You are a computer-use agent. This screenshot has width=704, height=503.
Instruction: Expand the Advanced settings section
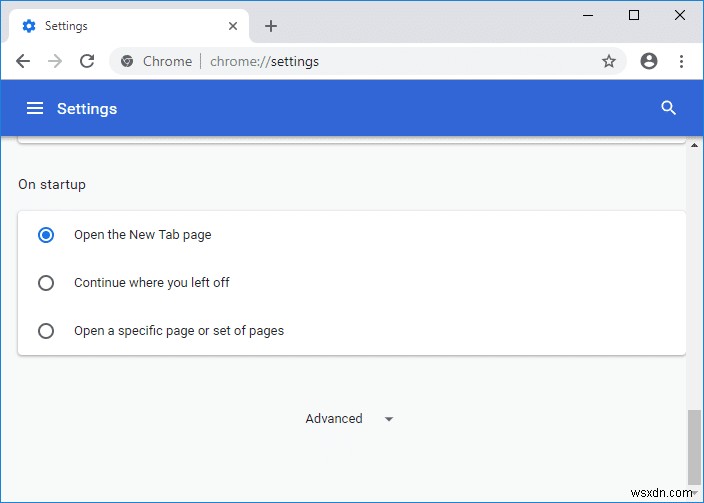(334, 419)
